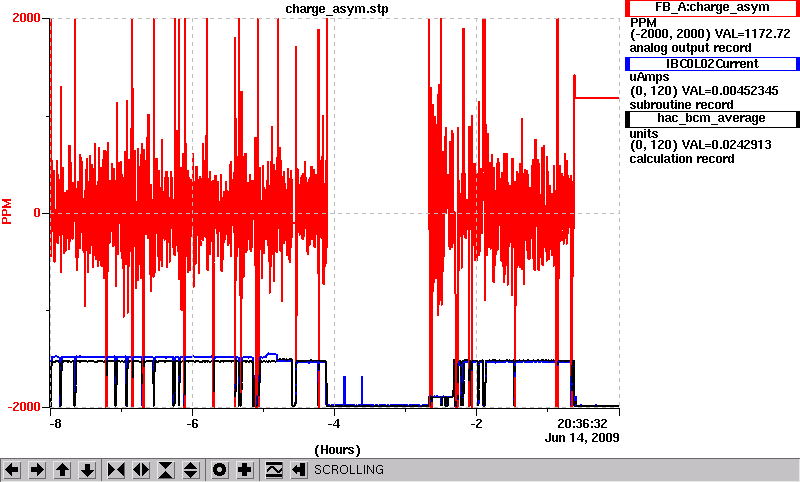This screenshot has width=800, height=482.
Task: Click the 'units' label under hac_bcm_average
Action: click(x=644, y=134)
